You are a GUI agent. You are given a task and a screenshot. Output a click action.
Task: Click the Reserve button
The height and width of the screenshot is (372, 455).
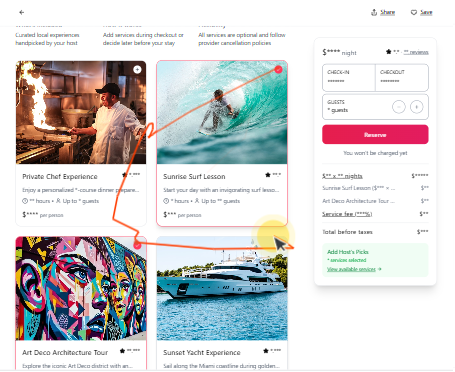click(x=375, y=135)
